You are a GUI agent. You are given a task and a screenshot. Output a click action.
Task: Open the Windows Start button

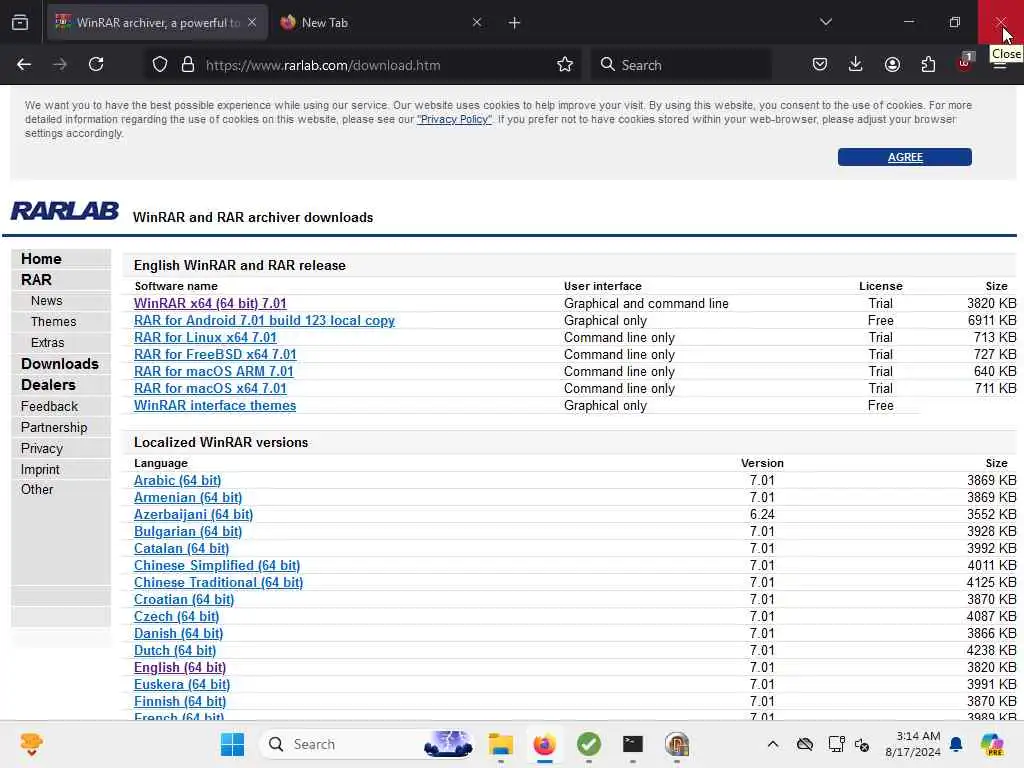tap(232, 744)
